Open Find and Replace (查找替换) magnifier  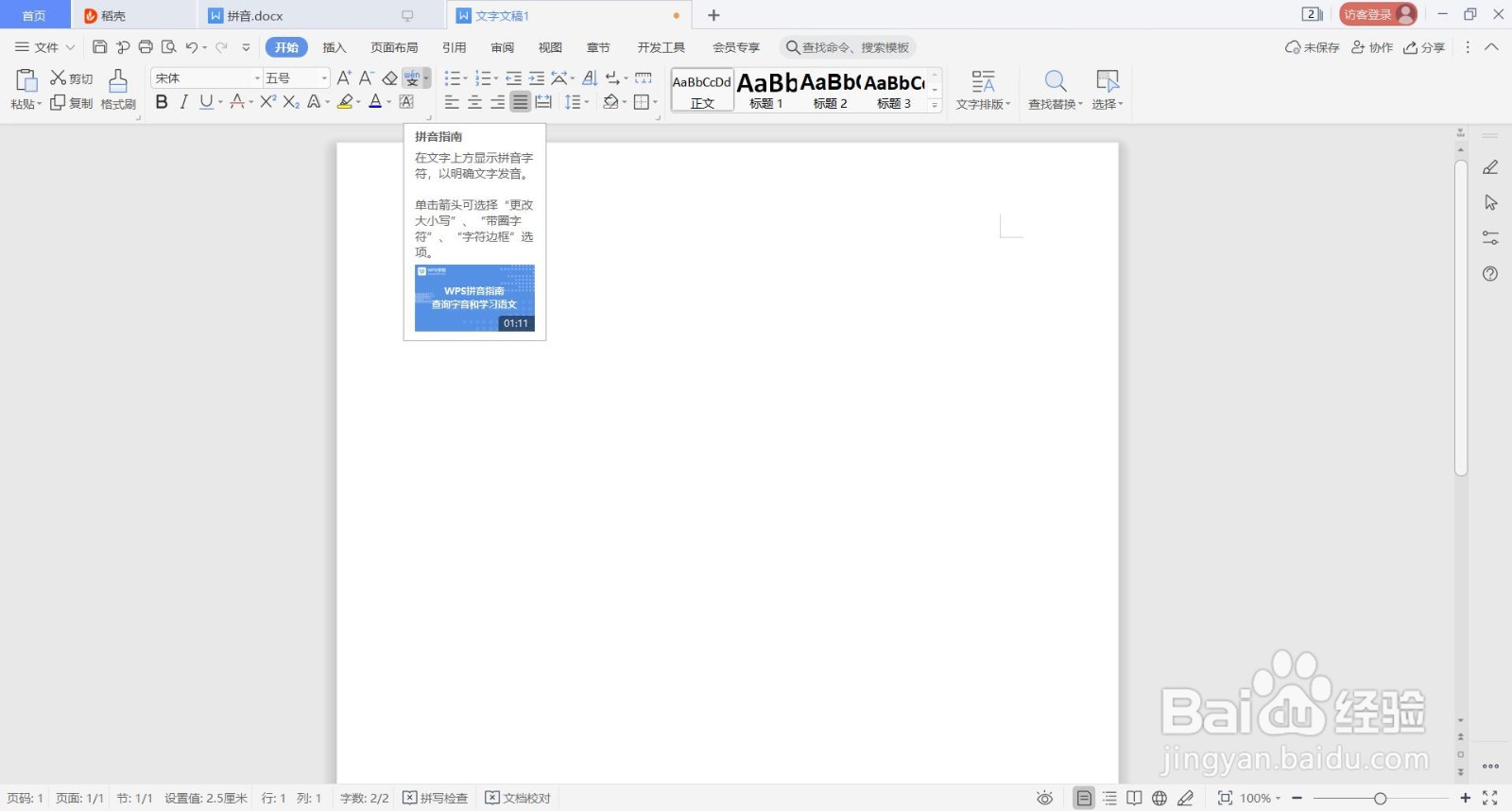click(1056, 81)
